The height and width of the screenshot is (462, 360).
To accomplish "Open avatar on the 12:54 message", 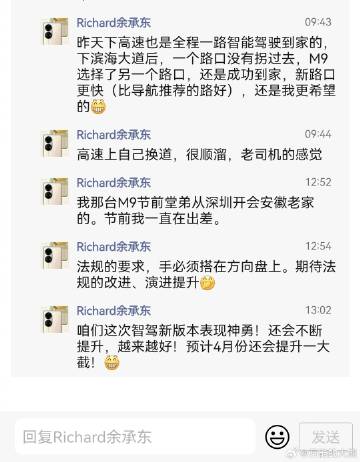I will pyautogui.click(x=55, y=256).
